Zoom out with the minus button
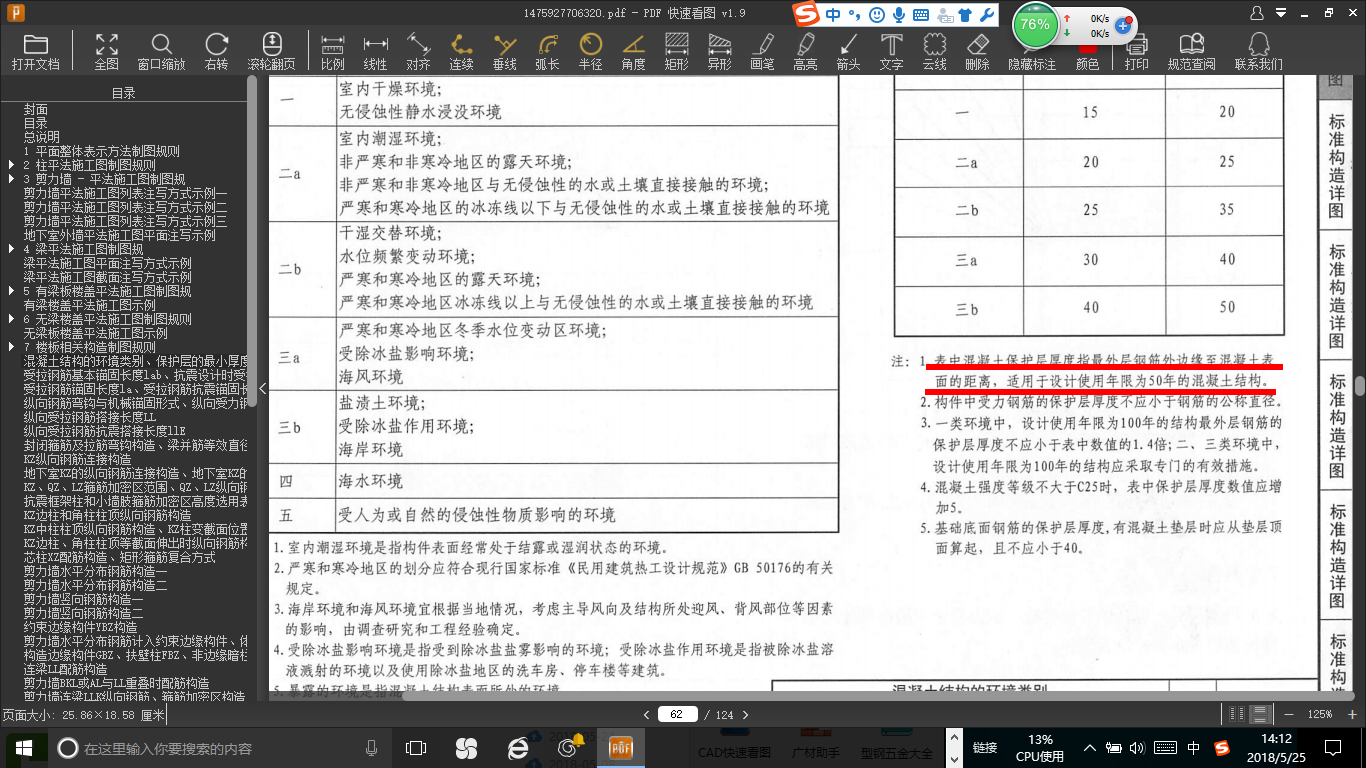This screenshot has width=1366, height=768. click(x=1288, y=715)
